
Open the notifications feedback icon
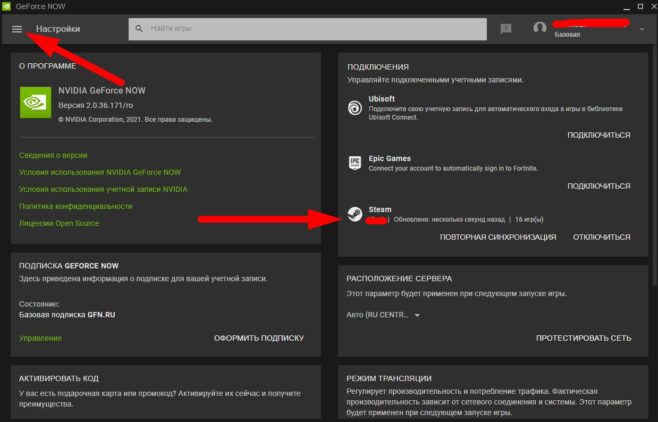coord(505,29)
